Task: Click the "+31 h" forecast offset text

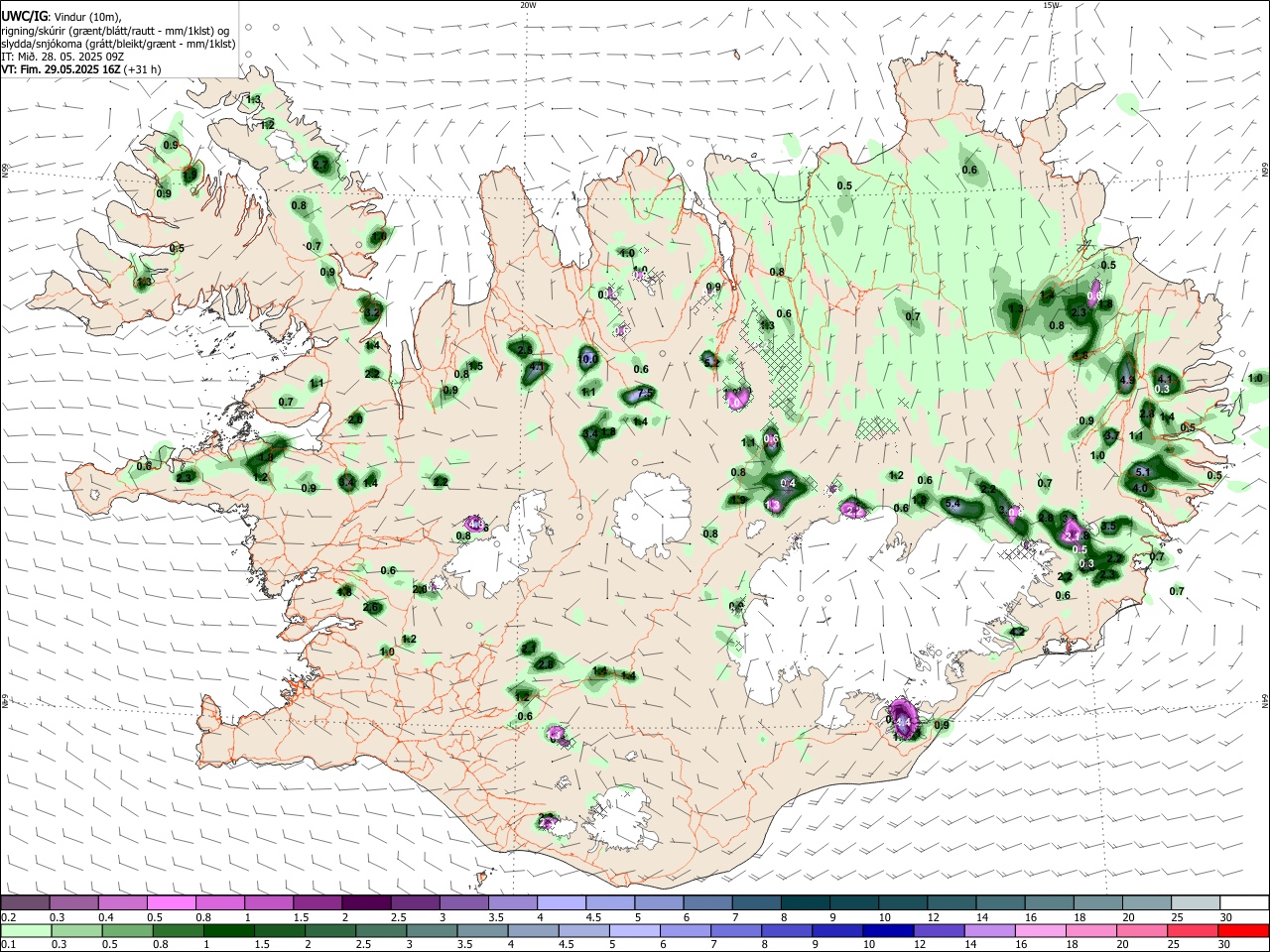Action: tap(142, 69)
